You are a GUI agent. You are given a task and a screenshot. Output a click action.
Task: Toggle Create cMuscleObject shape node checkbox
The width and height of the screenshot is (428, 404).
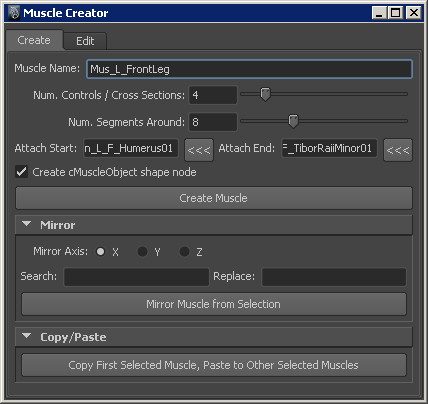click(22, 172)
